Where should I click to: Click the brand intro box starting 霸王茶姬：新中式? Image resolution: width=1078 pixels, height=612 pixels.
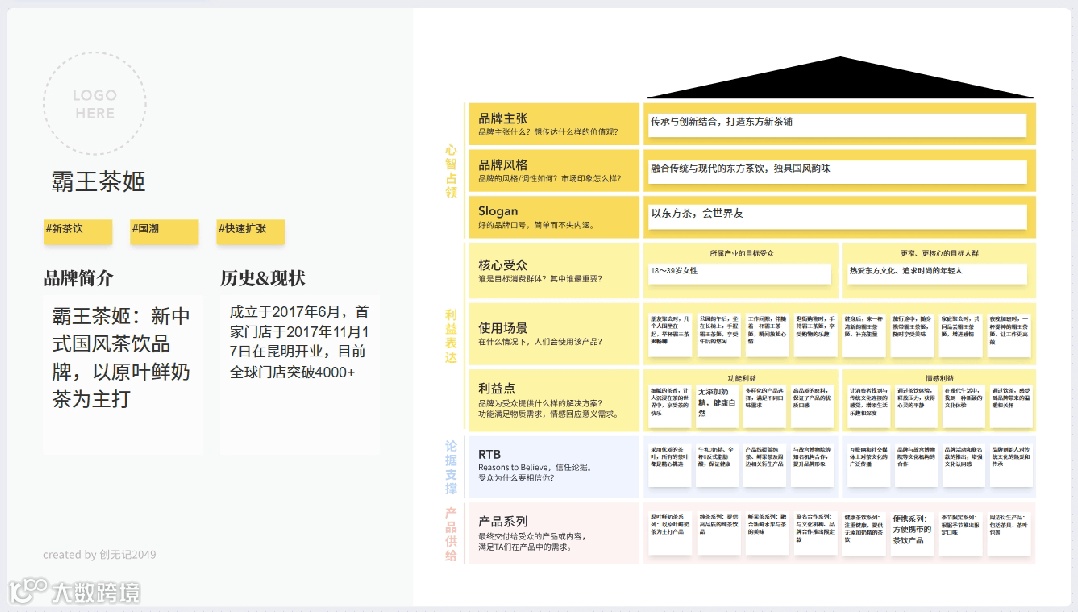click(x=123, y=373)
